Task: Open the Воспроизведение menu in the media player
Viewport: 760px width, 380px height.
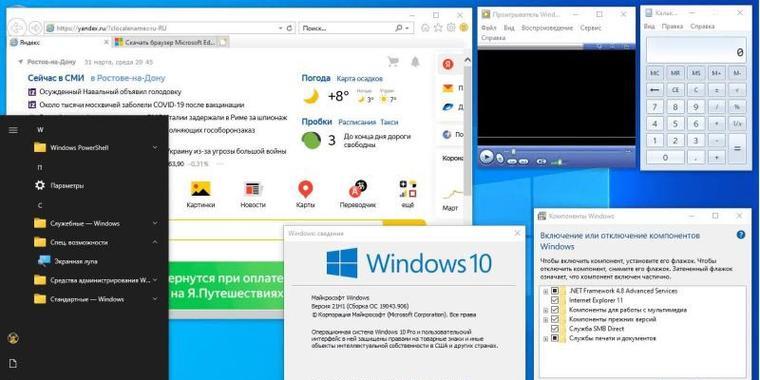Action: point(547,28)
